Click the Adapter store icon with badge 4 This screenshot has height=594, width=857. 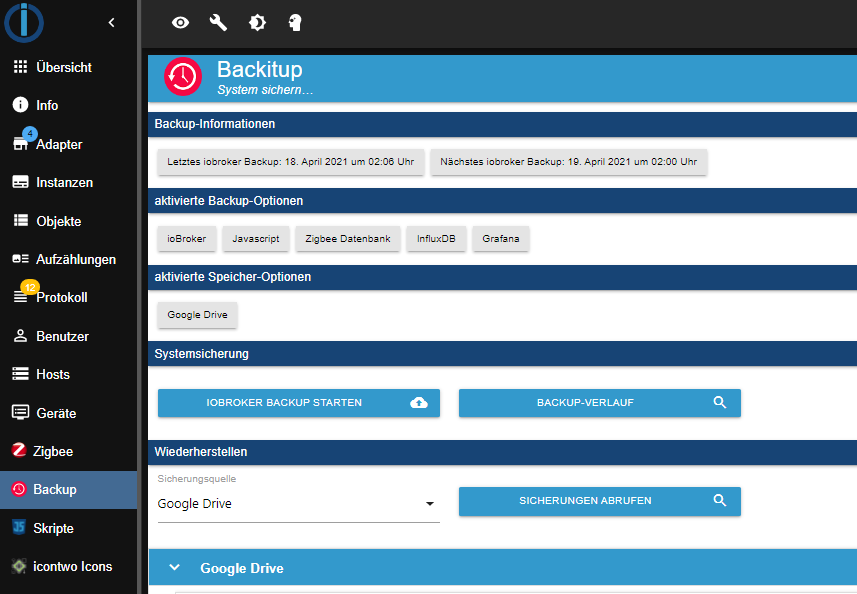[x=21, y=143]
